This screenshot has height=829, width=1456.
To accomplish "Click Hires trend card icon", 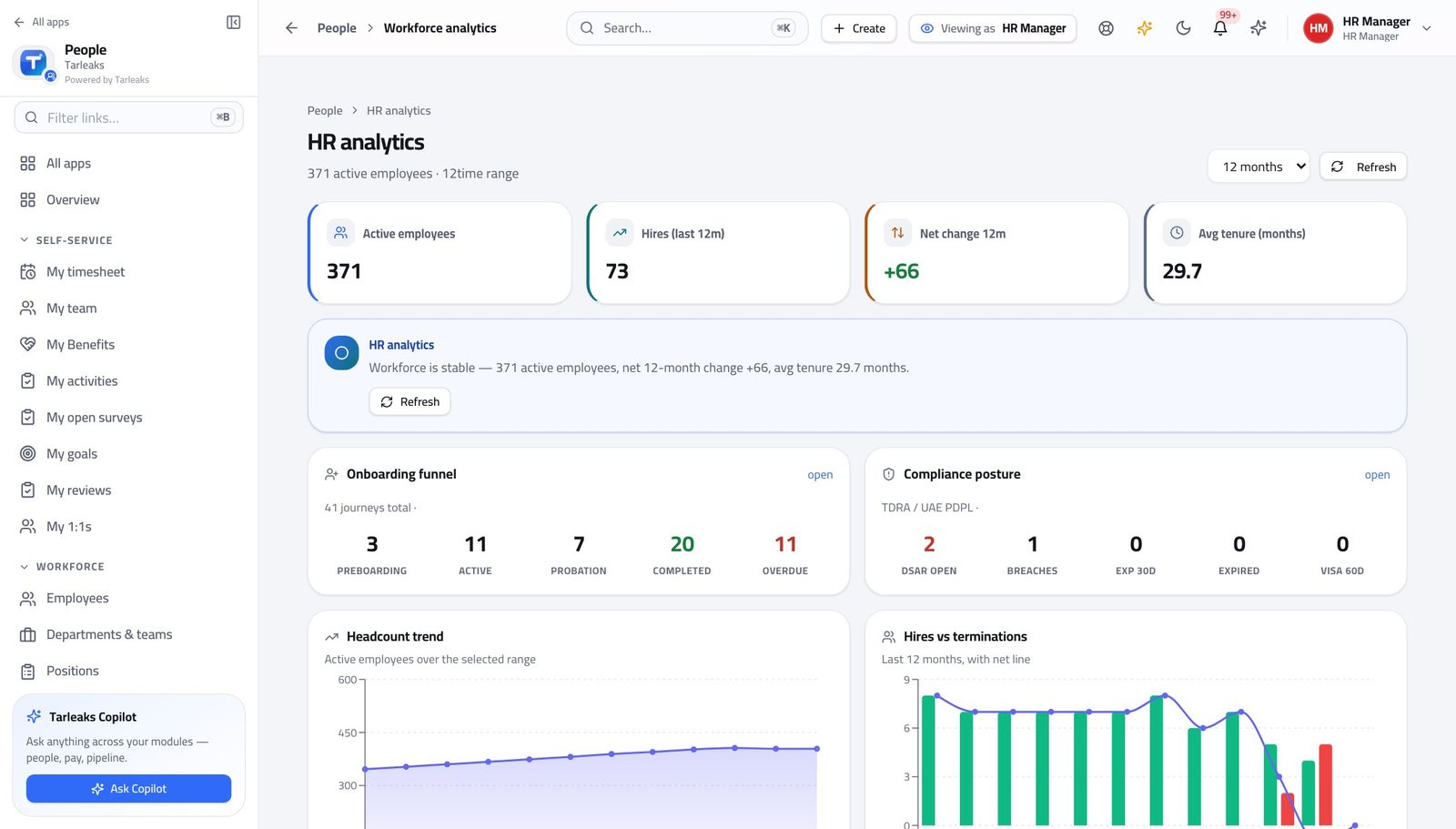I will click(x=620, y=233).
